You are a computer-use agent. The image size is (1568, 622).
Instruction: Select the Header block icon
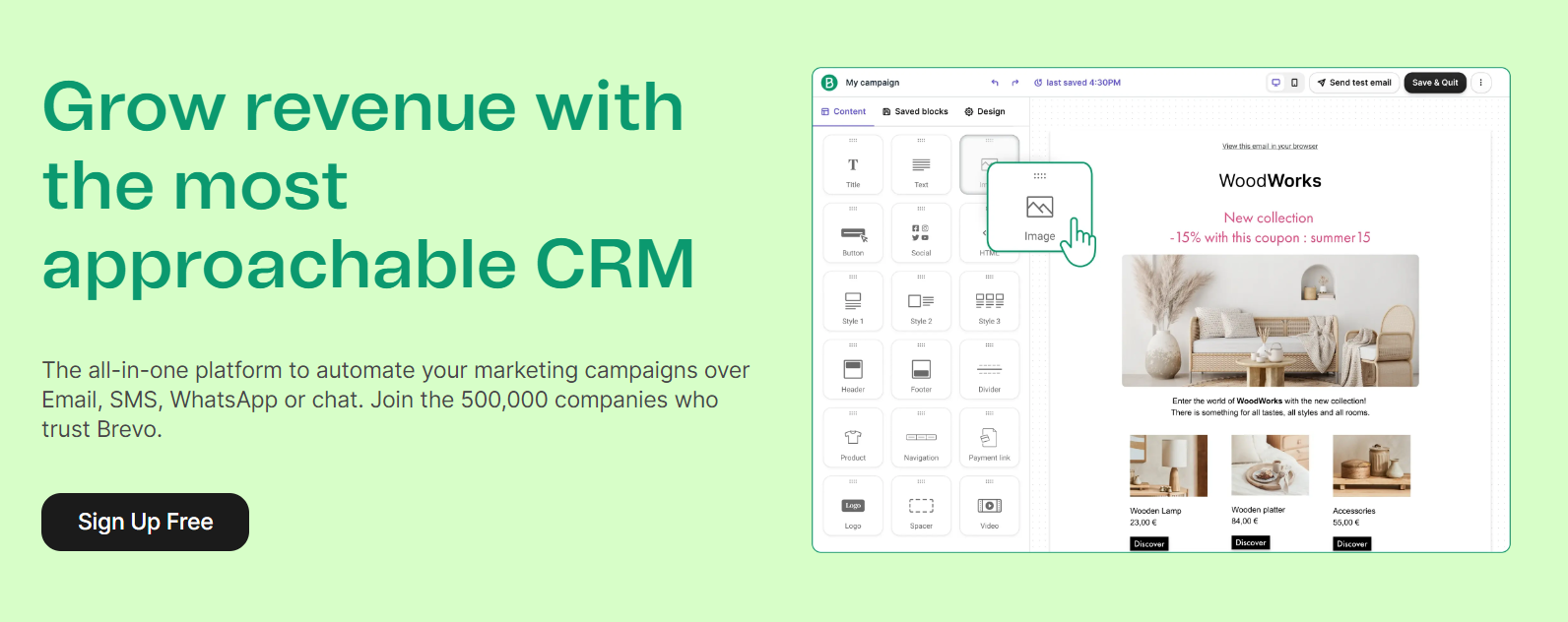(x=853, y=370)
